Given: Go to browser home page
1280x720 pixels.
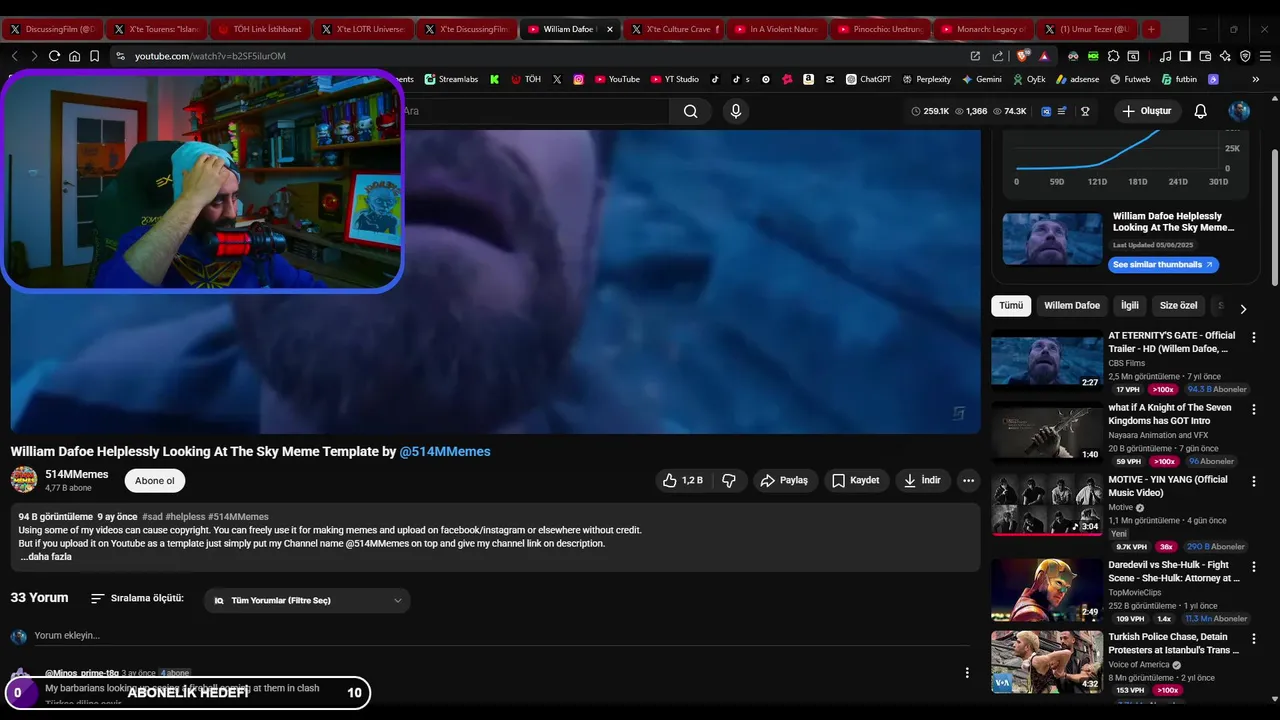Looking at the screenshot, I should pyautogui.click(x=74, y=56).
